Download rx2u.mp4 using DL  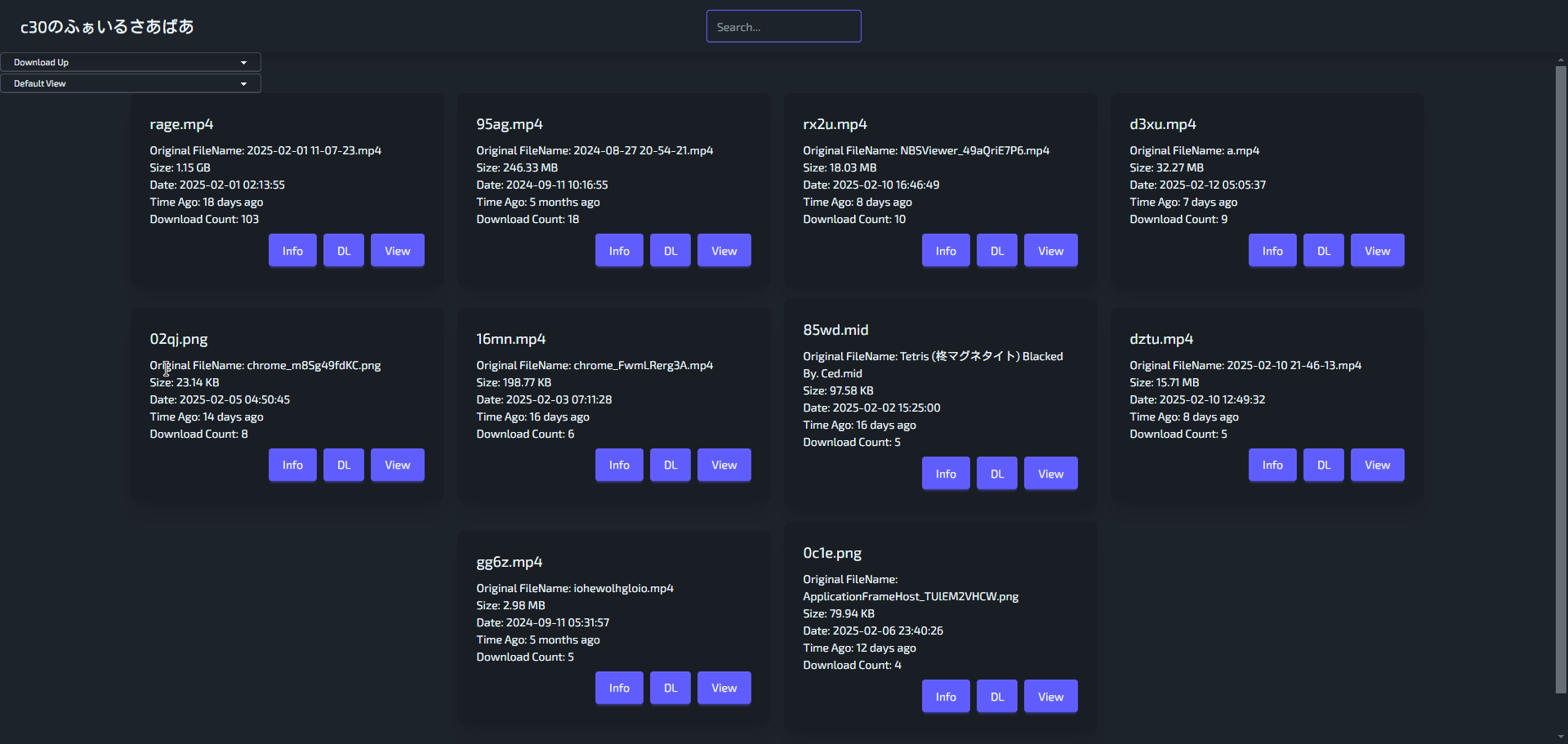tap(997, 251)
